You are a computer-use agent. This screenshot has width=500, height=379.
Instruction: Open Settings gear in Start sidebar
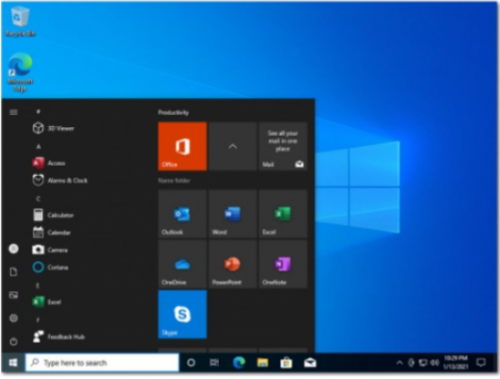coord(14,318)
